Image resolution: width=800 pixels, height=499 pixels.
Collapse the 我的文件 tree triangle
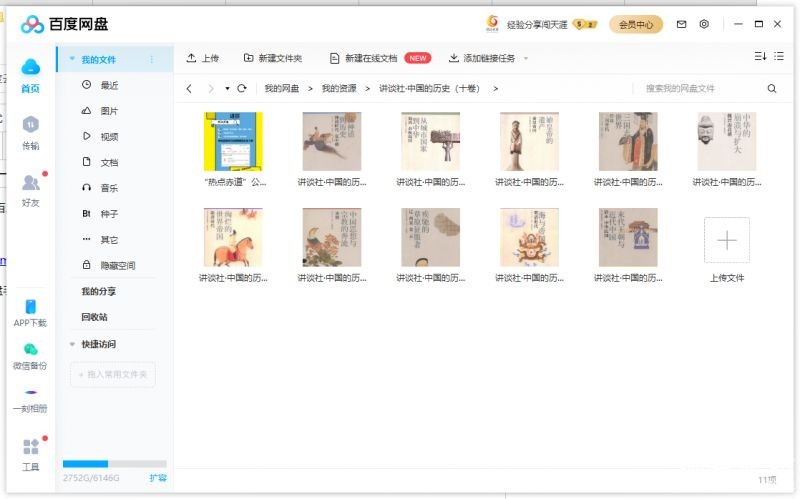point(72,59)
